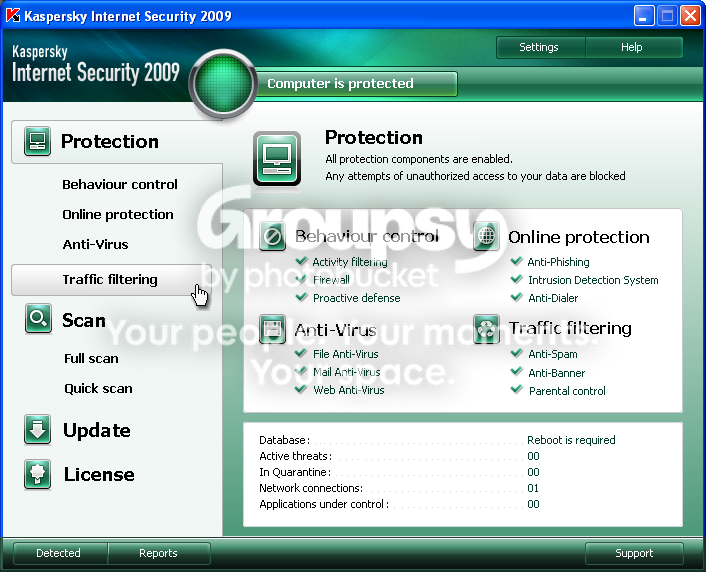
Task: Select Anti-Virus in sidebar menu
Action: click(95, 244)
